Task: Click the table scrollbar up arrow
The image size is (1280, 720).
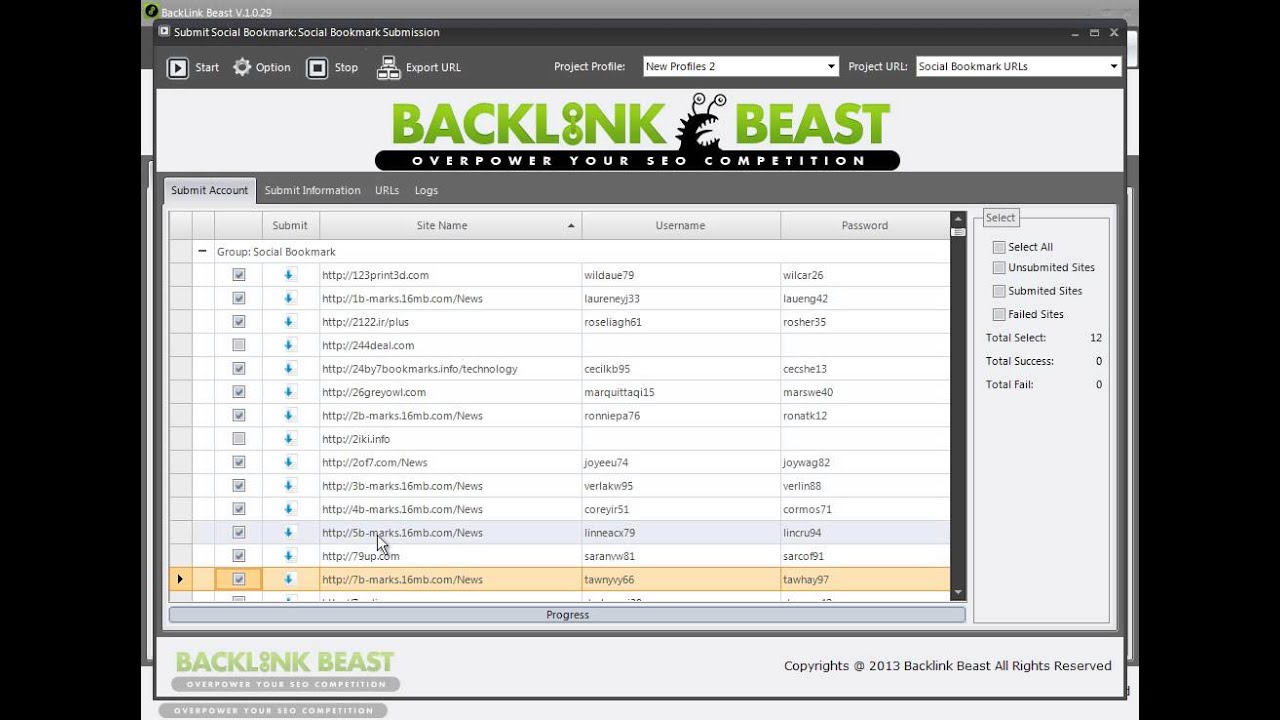Action: coord(958,218)
